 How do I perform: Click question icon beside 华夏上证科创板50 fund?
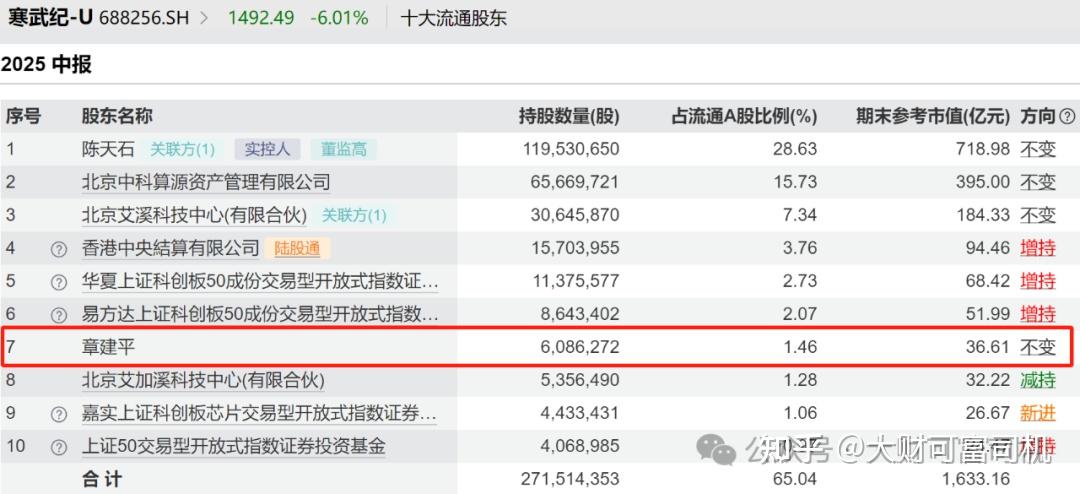point(59,282)
